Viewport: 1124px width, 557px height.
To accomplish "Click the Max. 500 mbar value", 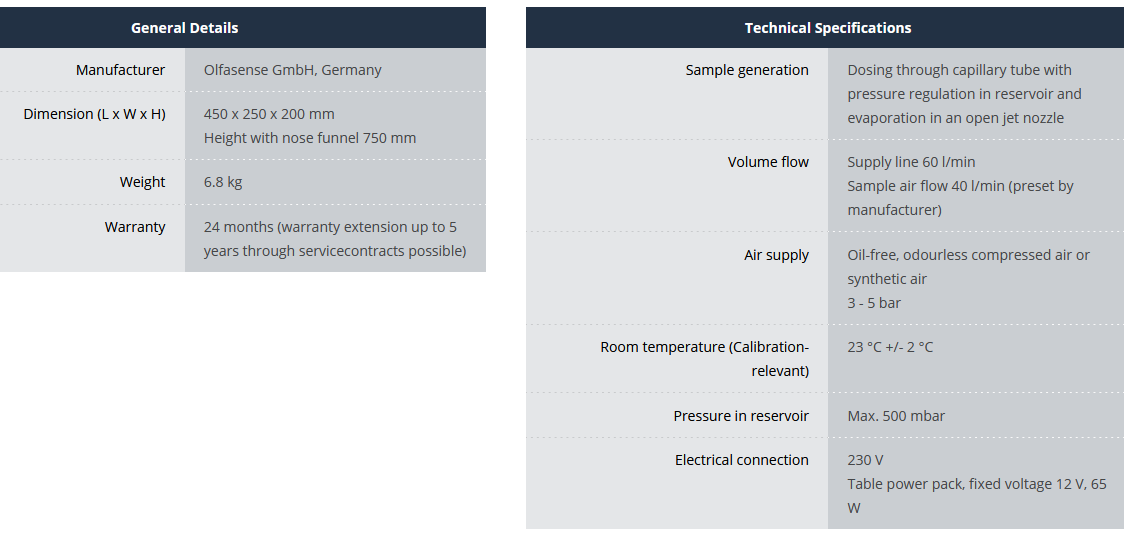I will pos(896,416).
